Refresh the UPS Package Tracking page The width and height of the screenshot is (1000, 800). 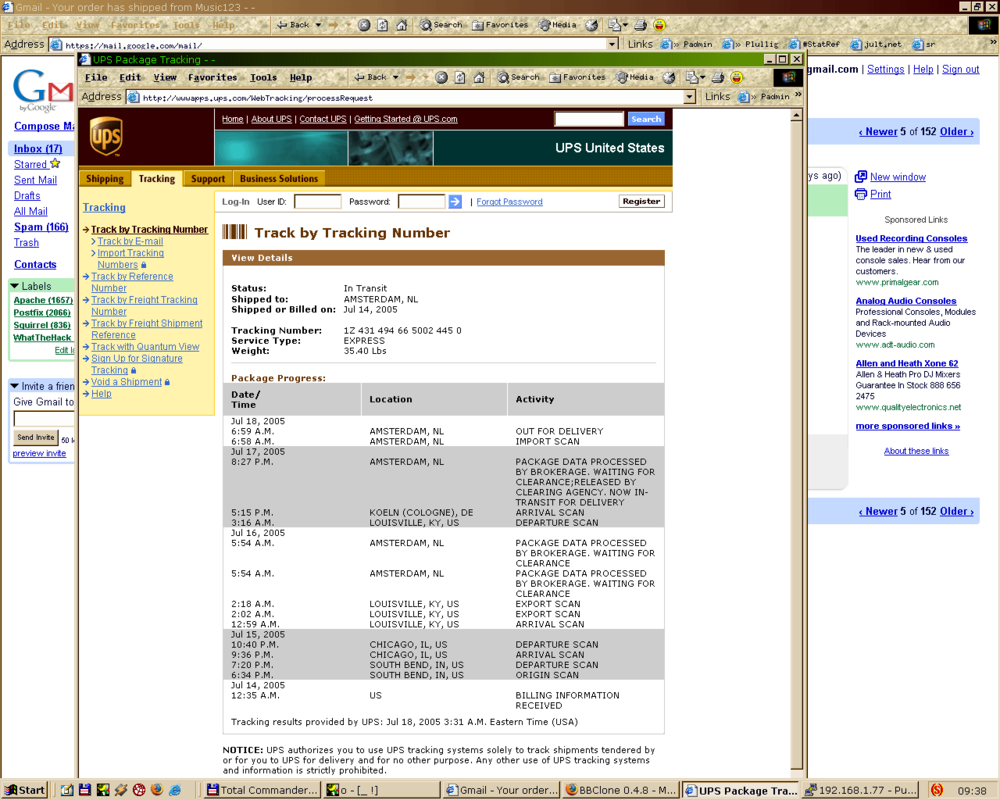(x=460, y=77)
